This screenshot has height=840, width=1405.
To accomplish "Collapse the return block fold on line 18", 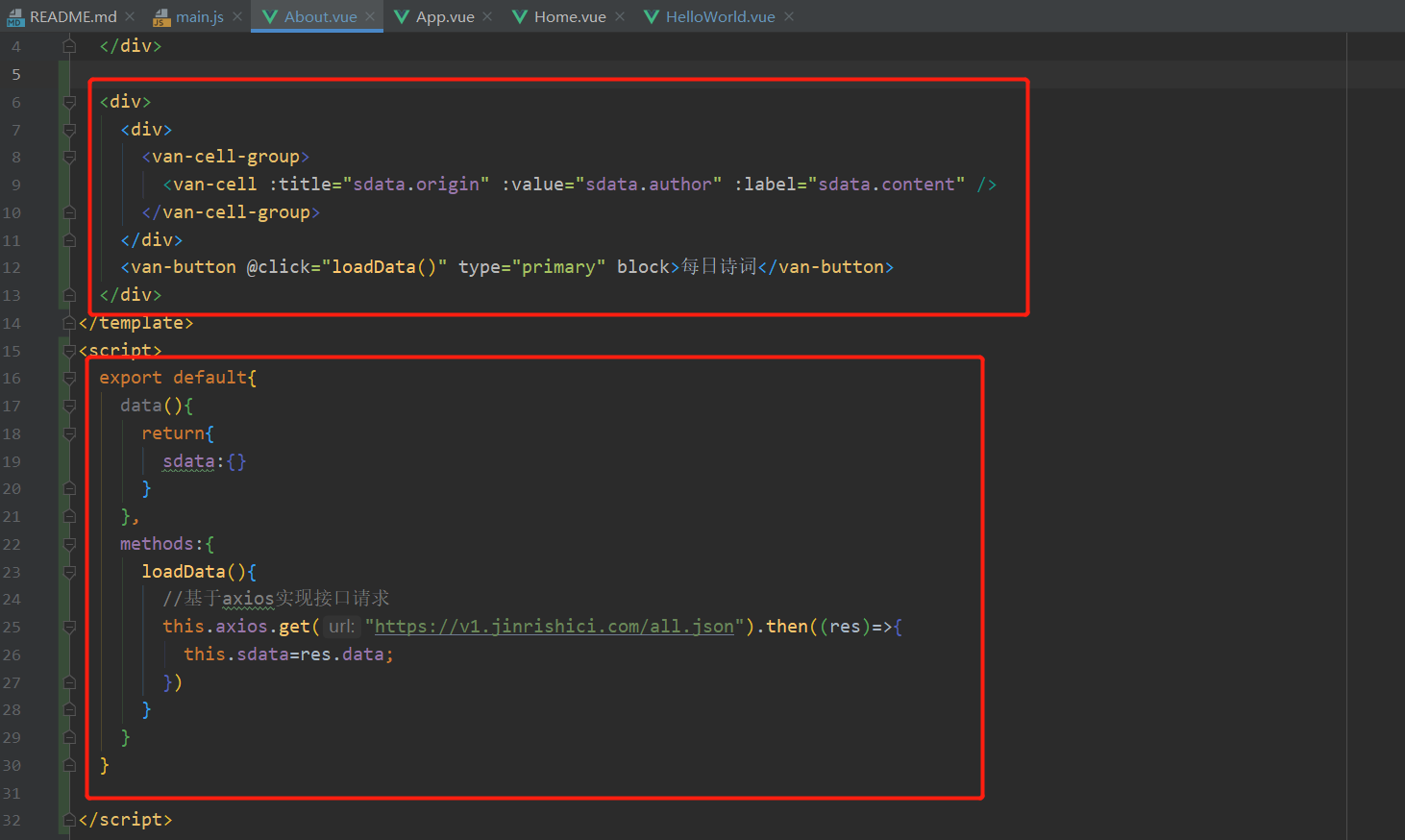I will pyautogui.click(x=69, y=433).
